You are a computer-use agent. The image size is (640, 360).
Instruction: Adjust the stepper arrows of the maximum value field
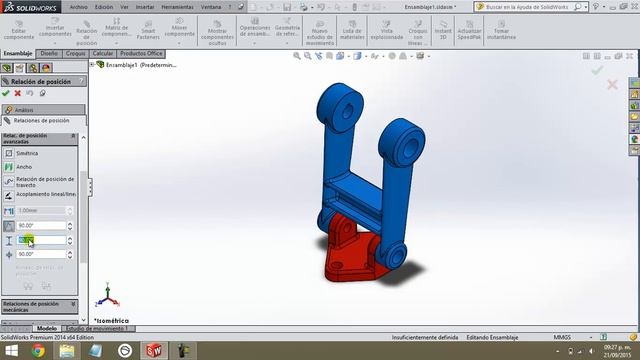[70, 240]
